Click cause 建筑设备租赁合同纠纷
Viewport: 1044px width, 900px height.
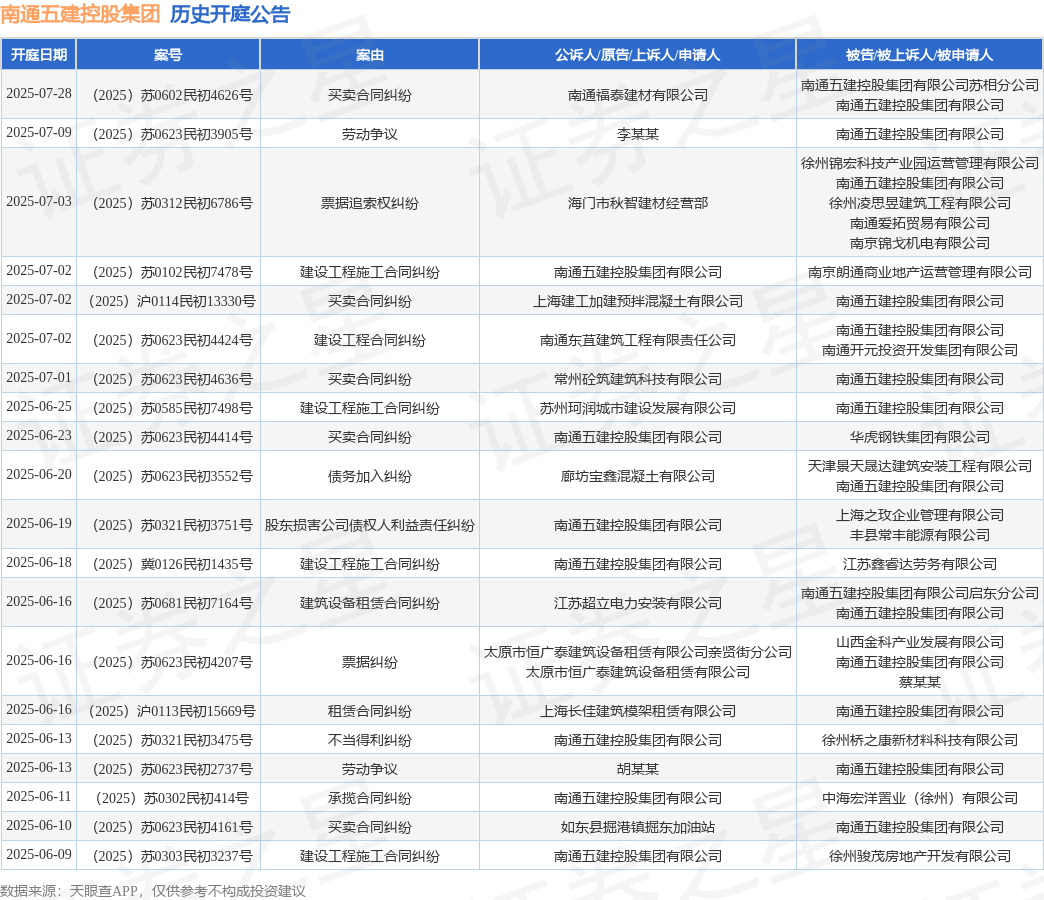[x=370, y=603]
